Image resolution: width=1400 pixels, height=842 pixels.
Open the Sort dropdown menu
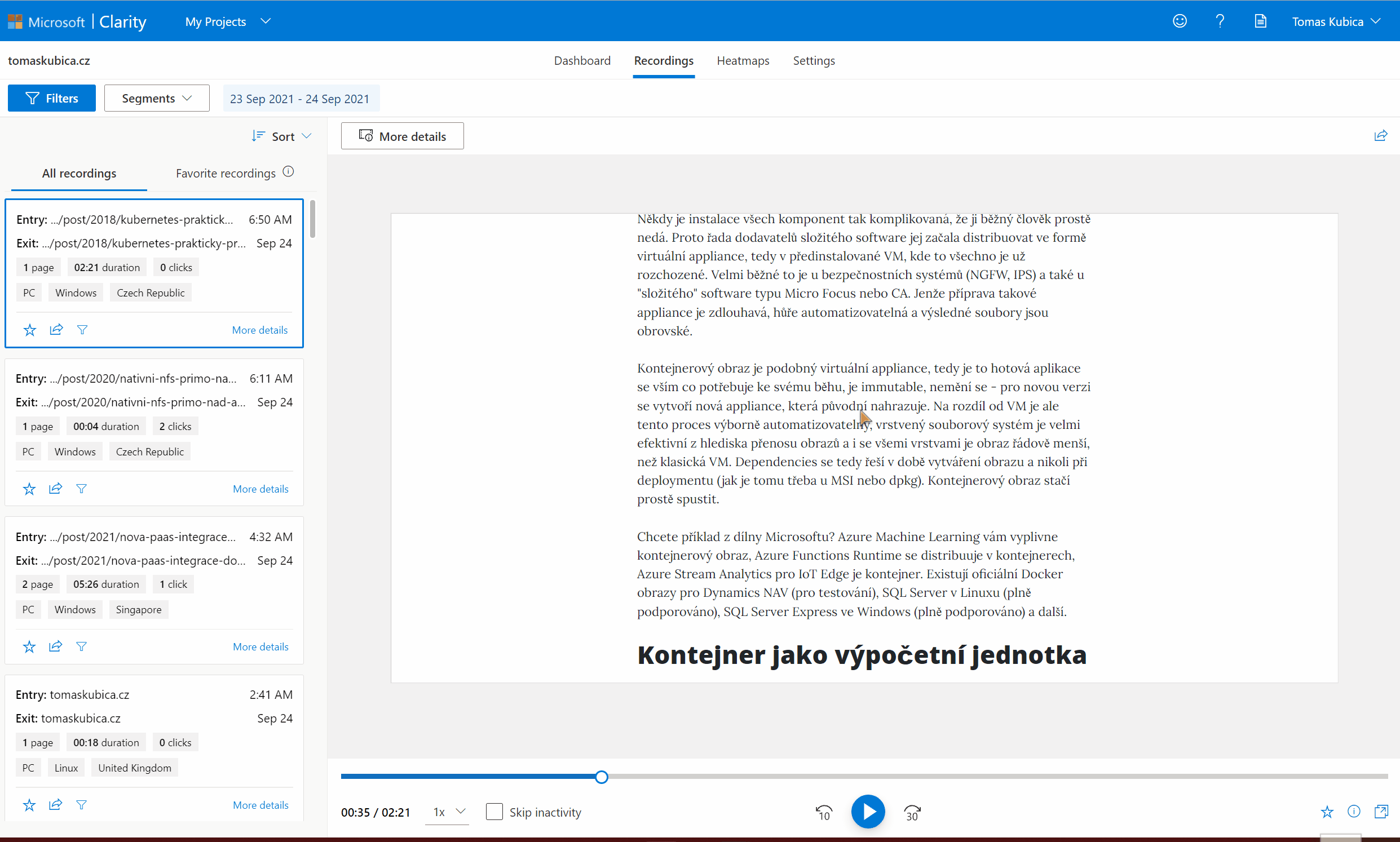click(x=282, y=136)
